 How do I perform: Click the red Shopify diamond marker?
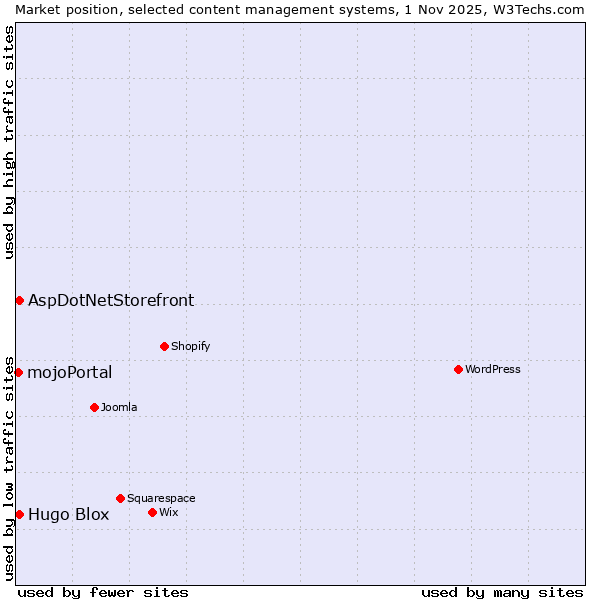[x=164, y=346]
